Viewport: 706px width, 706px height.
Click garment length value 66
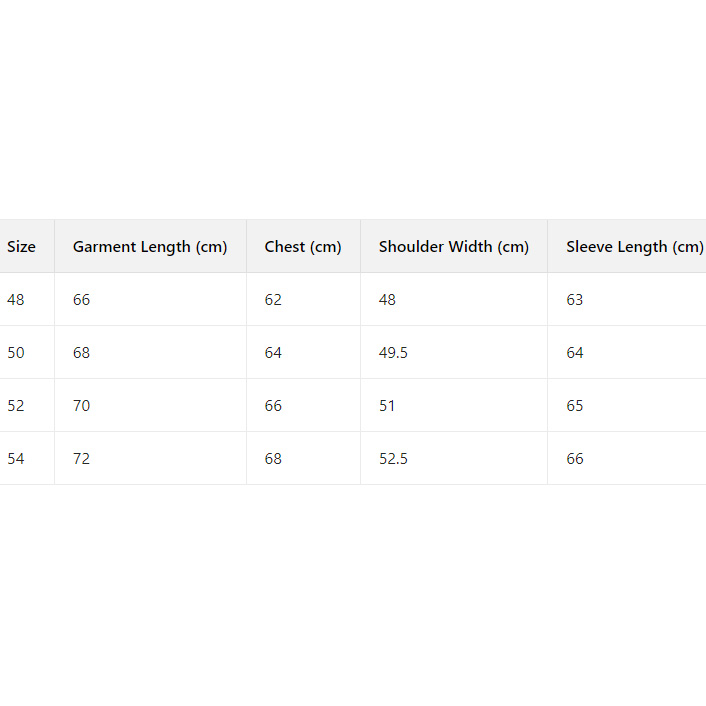pos(82,300)
